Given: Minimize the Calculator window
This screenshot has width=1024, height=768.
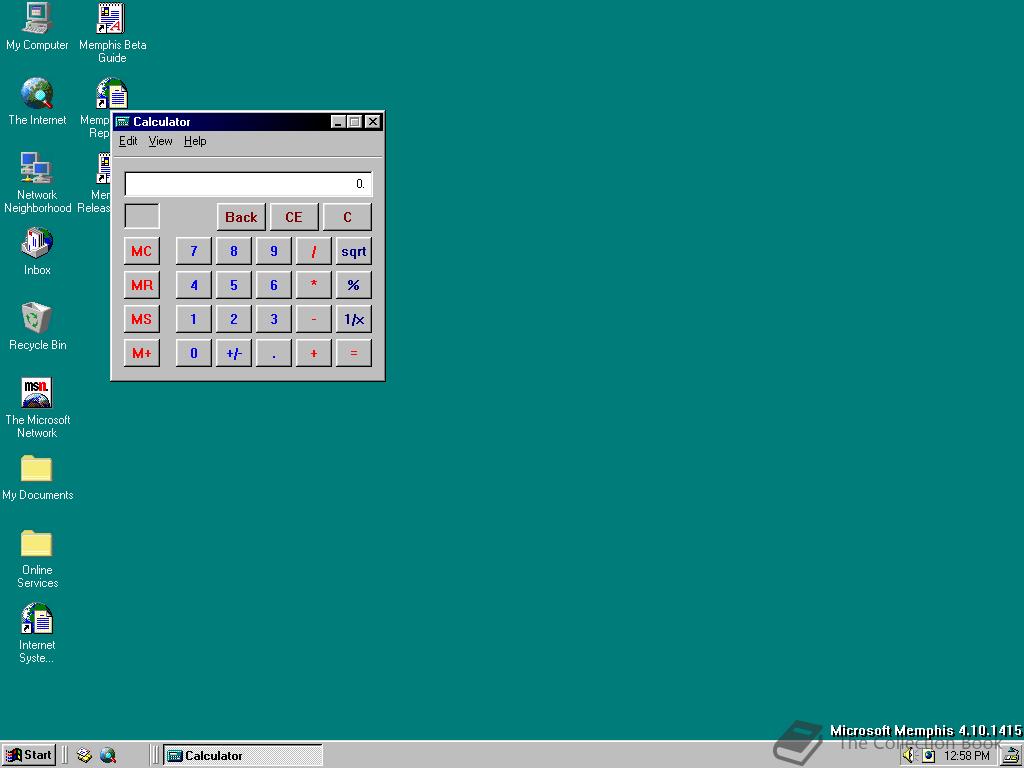Looking at the screenshot, I should 338,121.
